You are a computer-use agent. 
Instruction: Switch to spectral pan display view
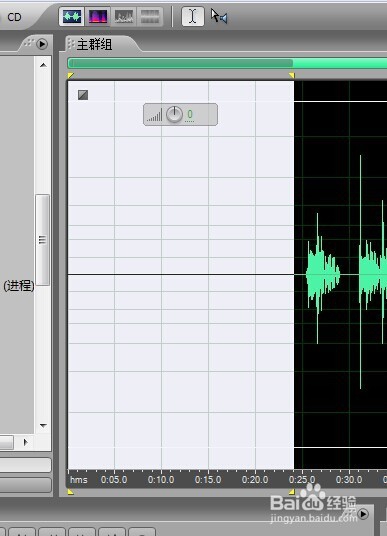point(124,16)
